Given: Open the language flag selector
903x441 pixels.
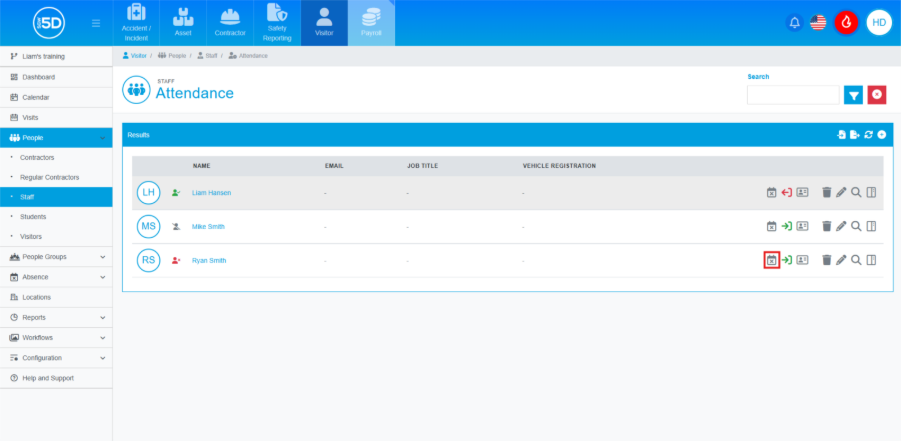Looking at the screenshot, I should point(819,22).
